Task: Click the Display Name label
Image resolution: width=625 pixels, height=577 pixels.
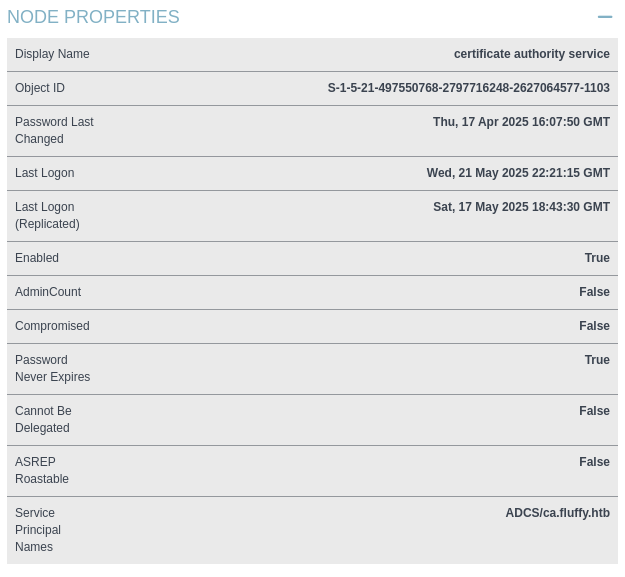Action: click(x=52, y=54)
